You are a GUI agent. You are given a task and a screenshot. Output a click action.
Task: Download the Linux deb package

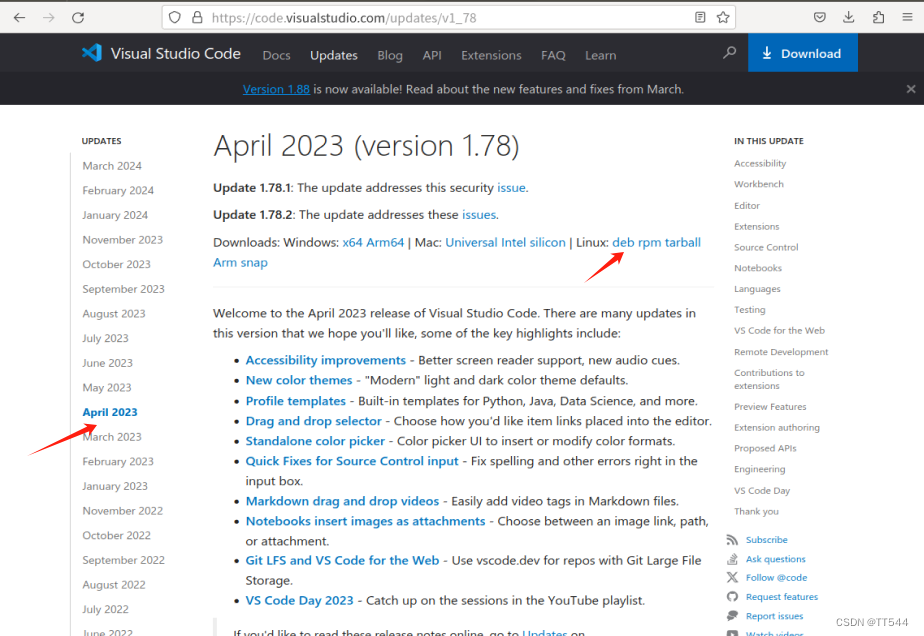623,242
